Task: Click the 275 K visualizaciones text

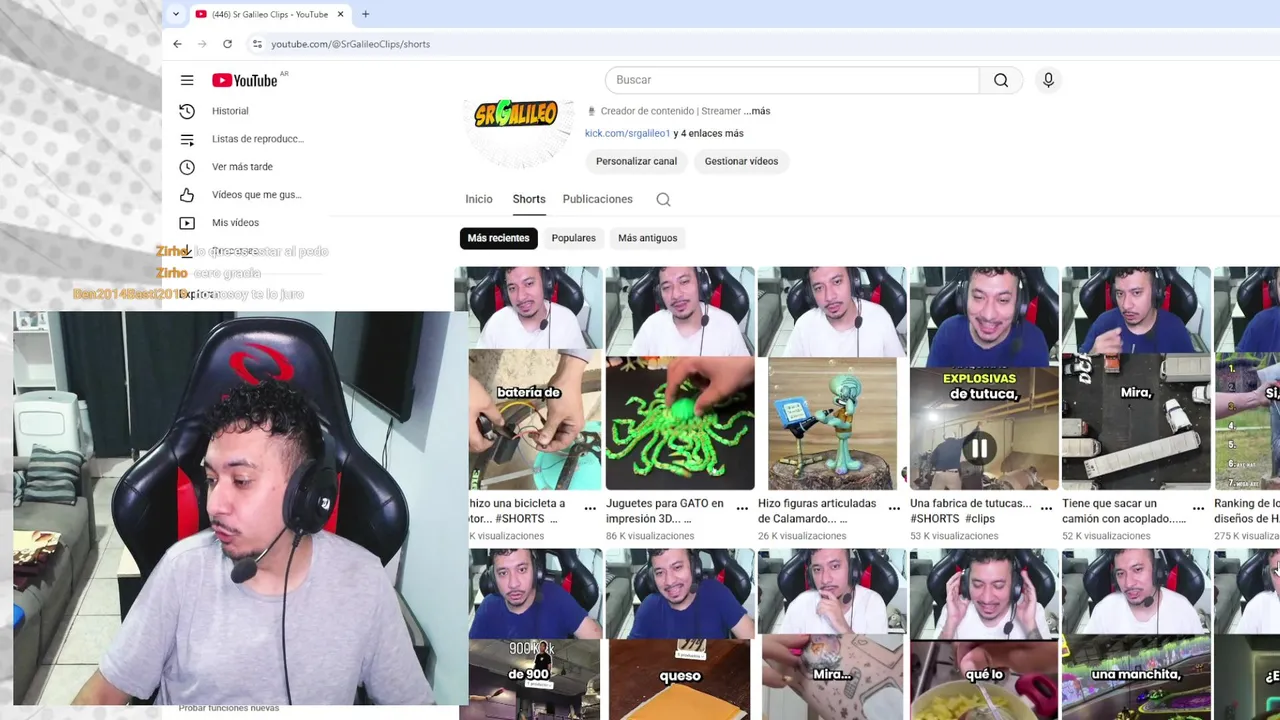Action: coord(1246,536)
